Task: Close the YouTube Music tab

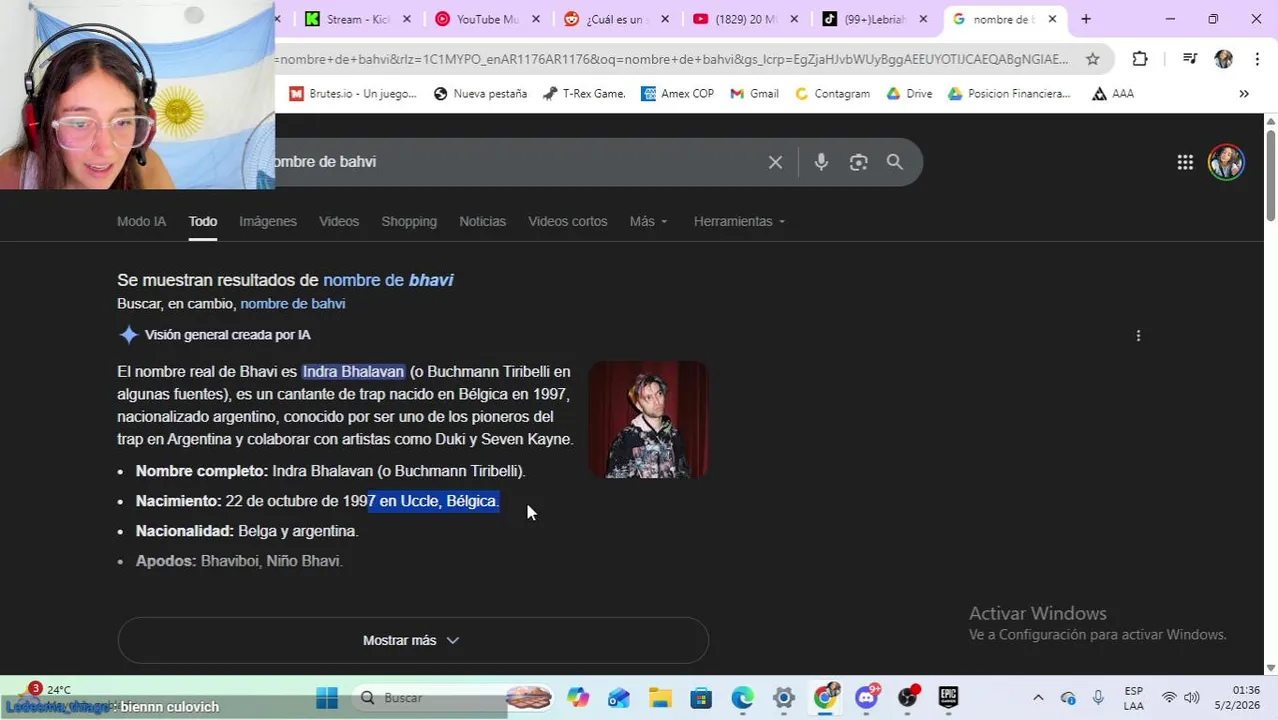Action: pos(536,19)
